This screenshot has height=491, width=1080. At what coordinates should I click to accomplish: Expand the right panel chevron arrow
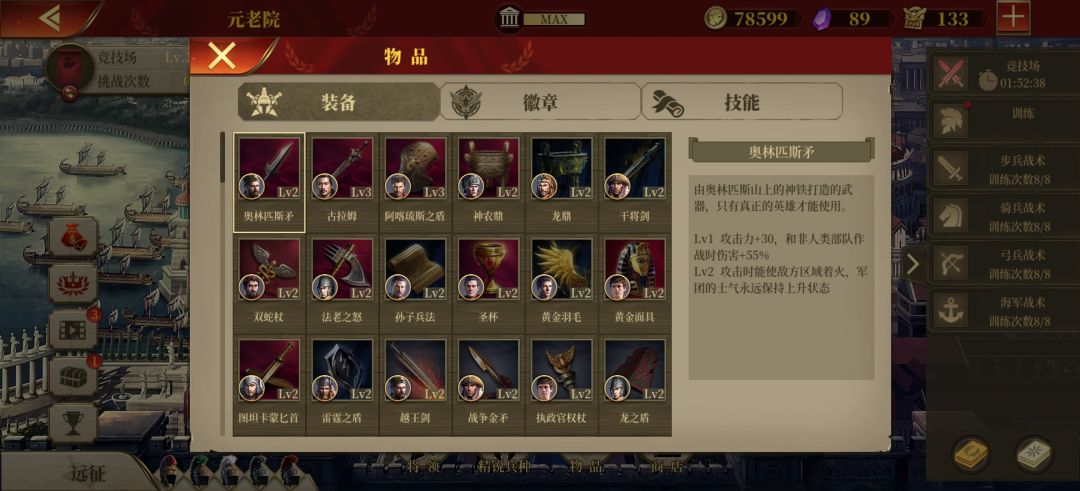point(913,264)
